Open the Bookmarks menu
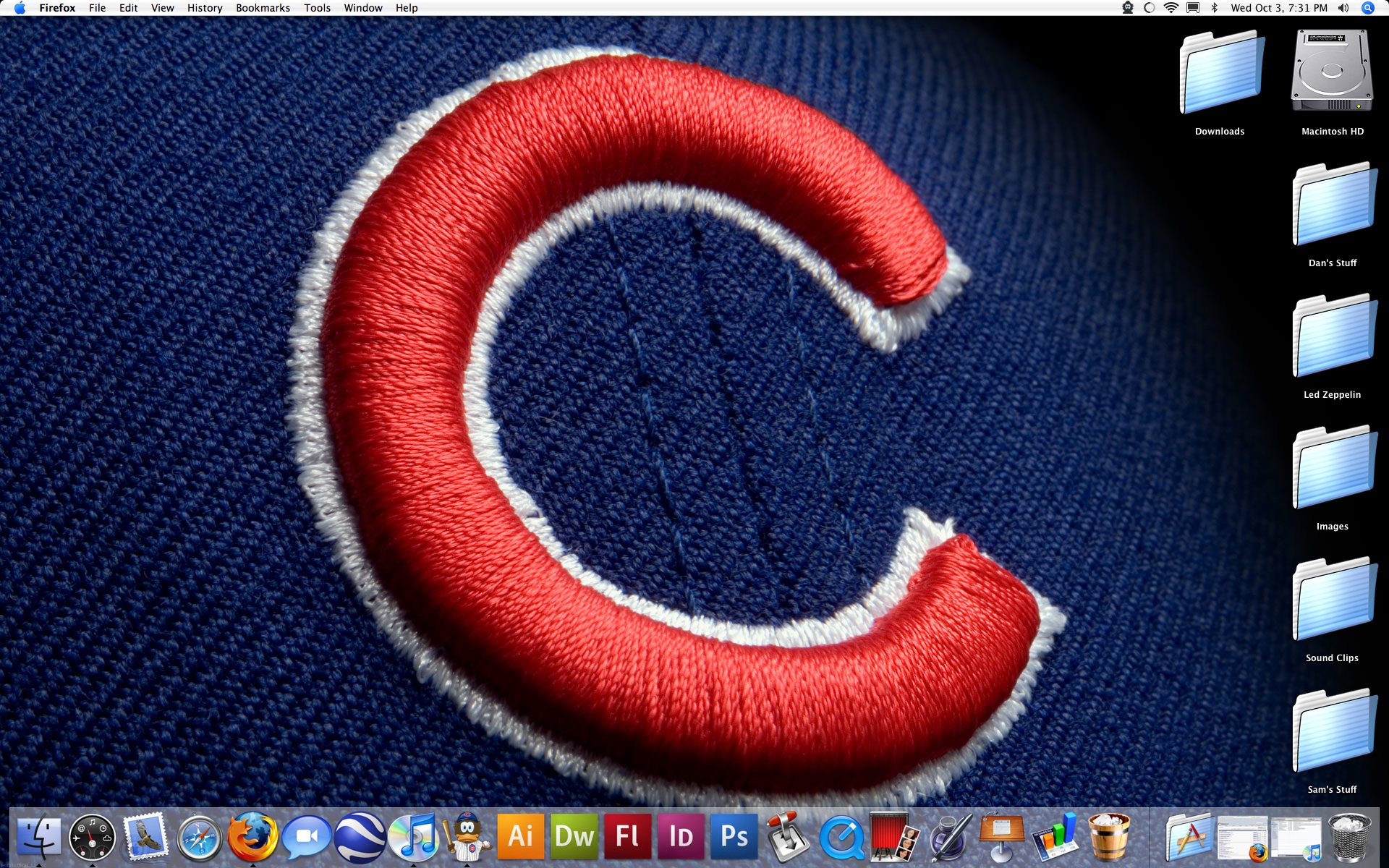The image size is (1389, 868). 263,8
